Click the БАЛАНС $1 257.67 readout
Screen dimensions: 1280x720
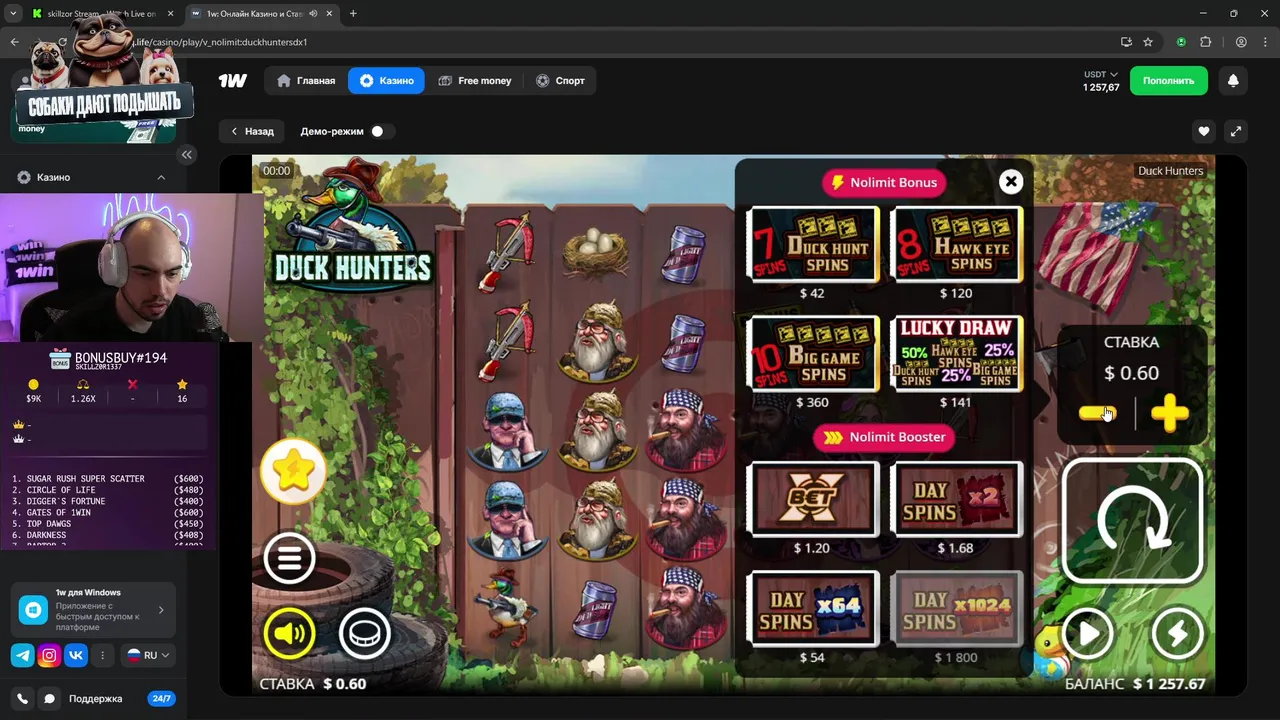(1135, 684)
